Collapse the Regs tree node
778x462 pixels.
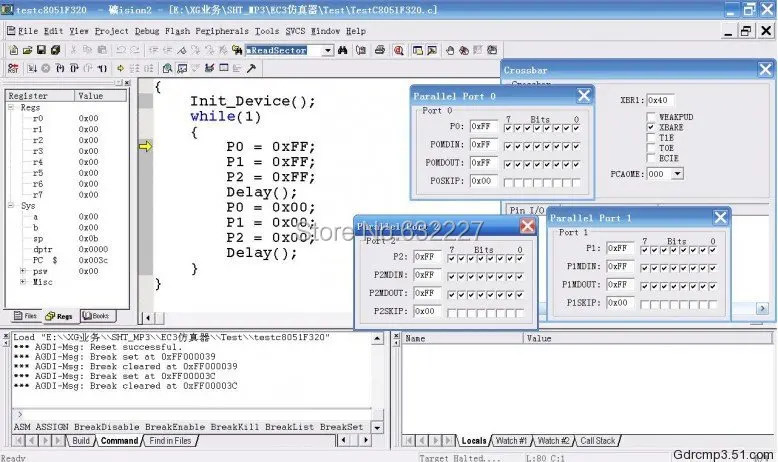click(x=10, y=107)
